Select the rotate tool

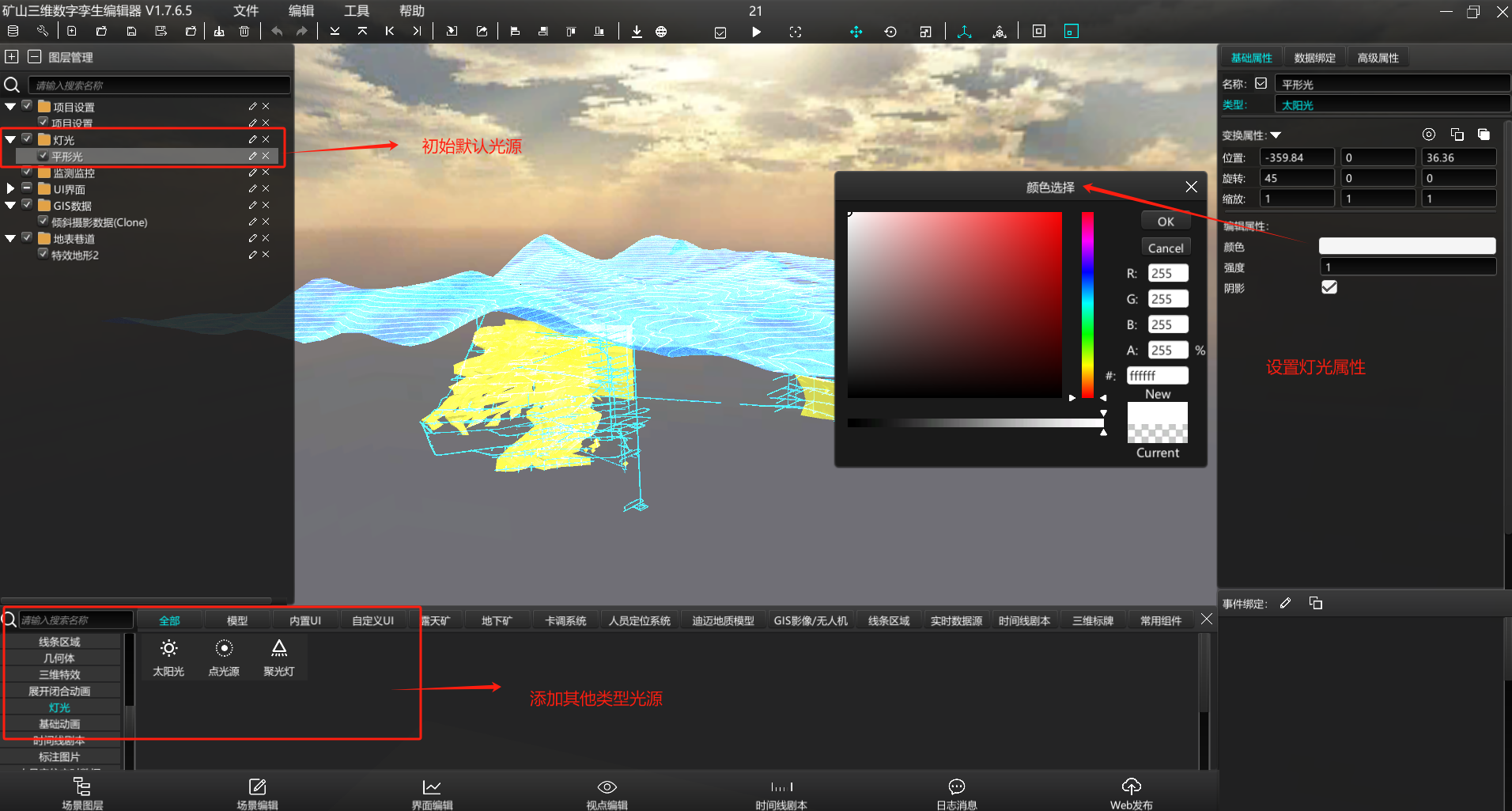coord(890,32)
